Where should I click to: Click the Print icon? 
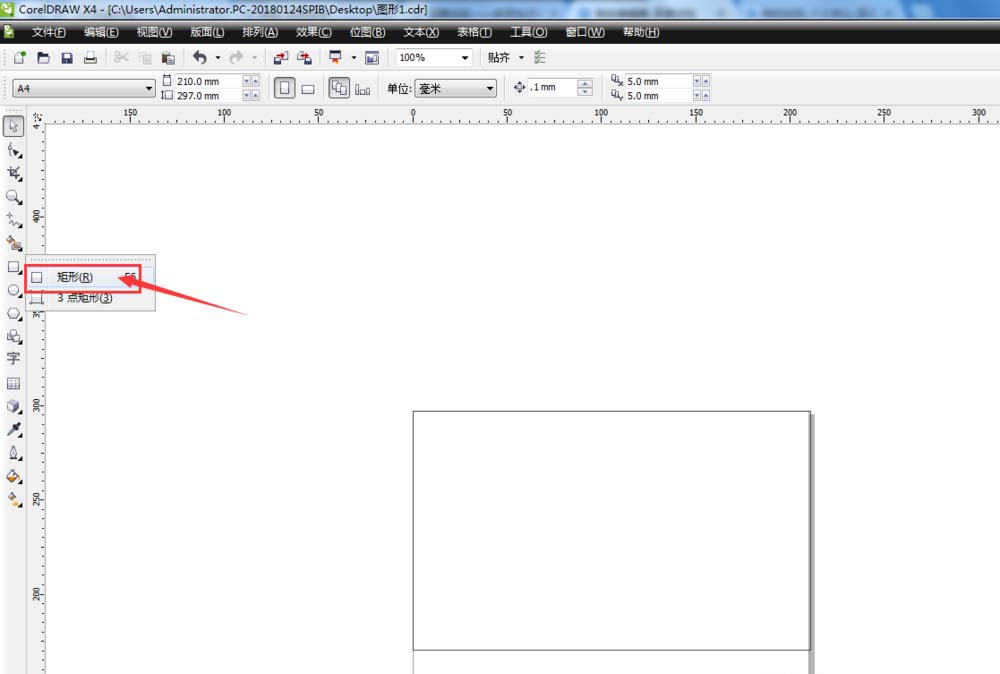coord(91,57)
